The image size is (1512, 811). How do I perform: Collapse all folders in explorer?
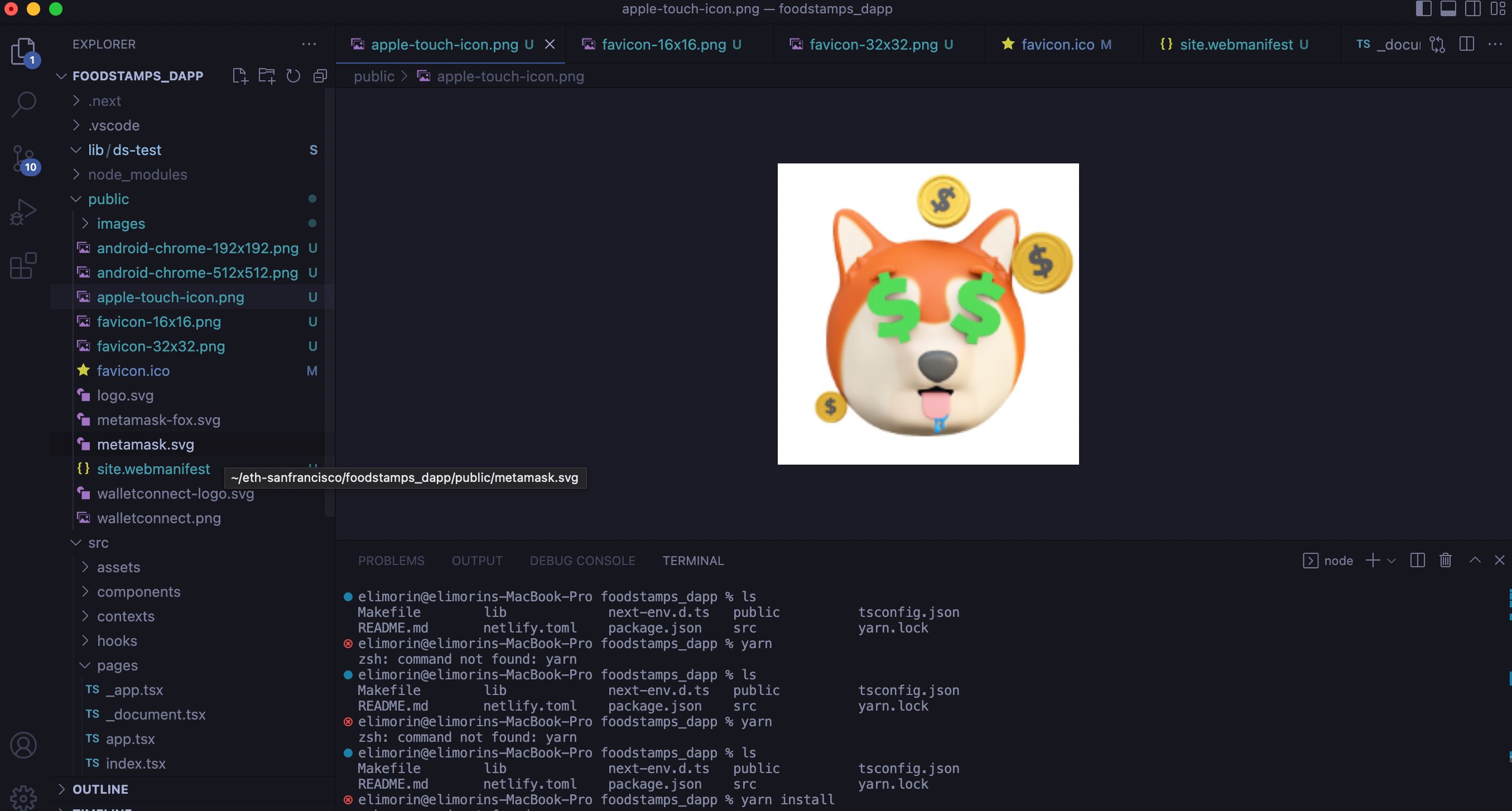pos(320,76)
